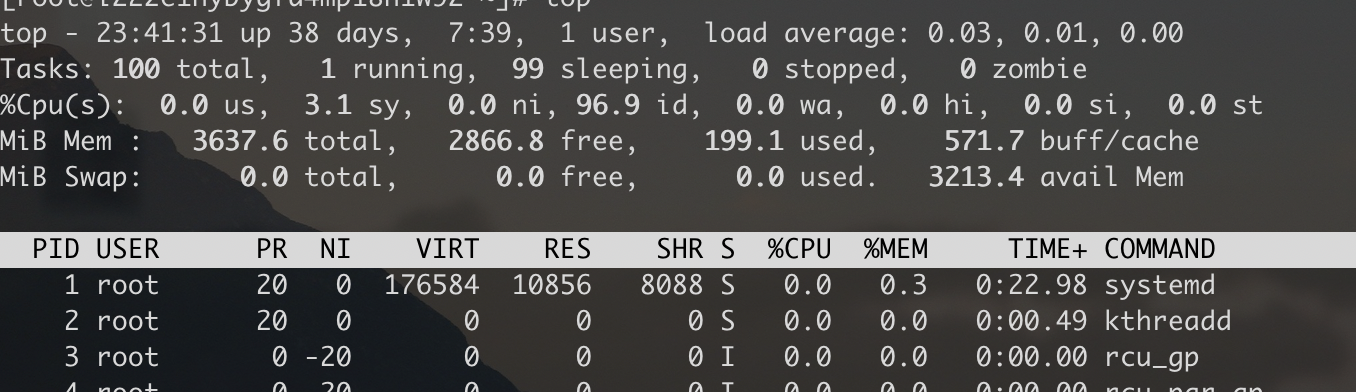Click systemd %MEM value 0.3
Screen dimensions: 1356x392
(904, 286)
